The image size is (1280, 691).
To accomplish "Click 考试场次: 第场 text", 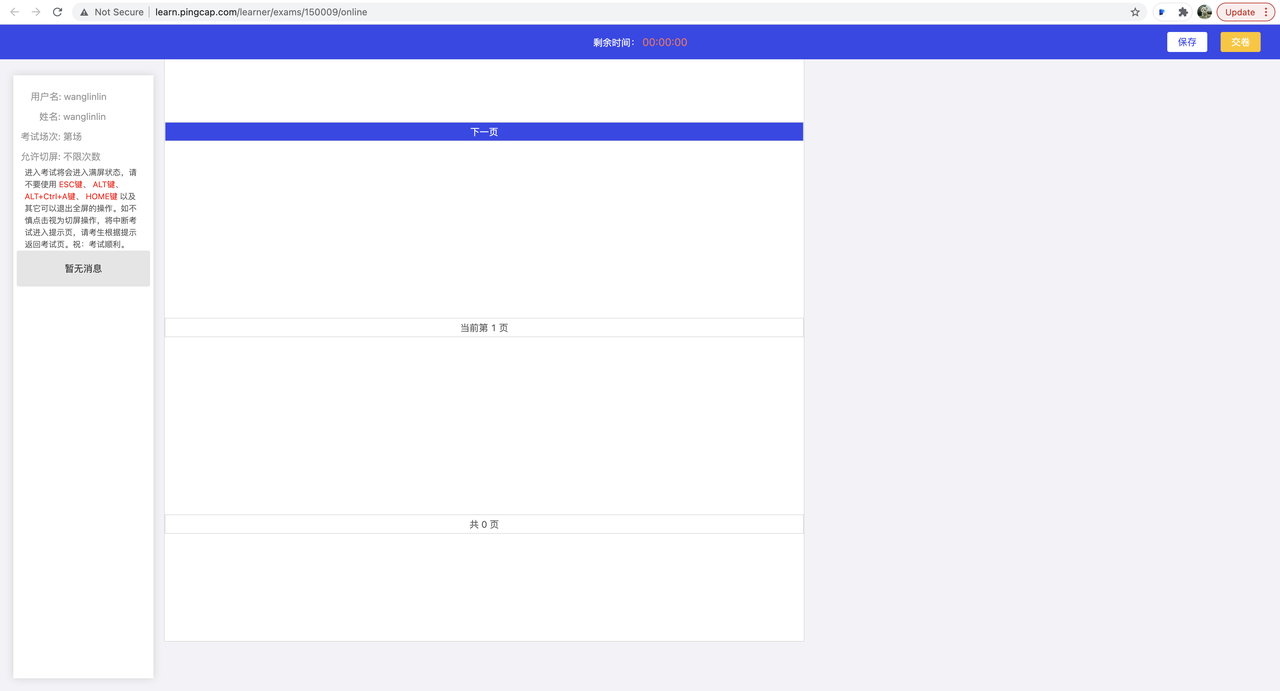I will coord(51,137).
